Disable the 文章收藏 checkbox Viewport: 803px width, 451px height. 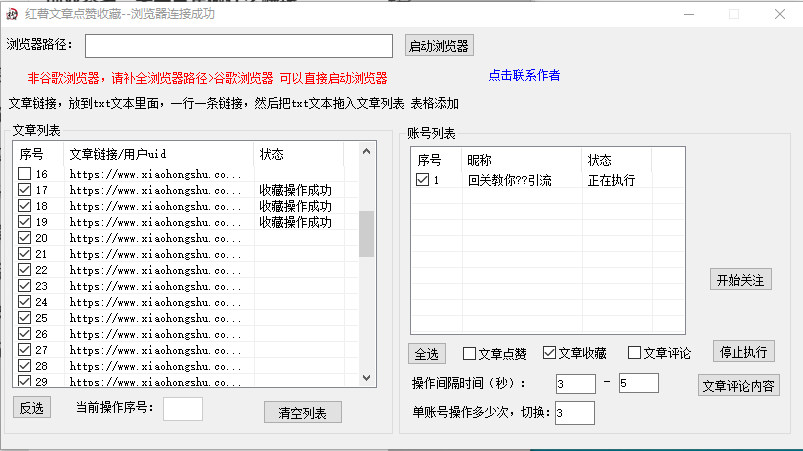pyautogui.click(x=549, y=353)
